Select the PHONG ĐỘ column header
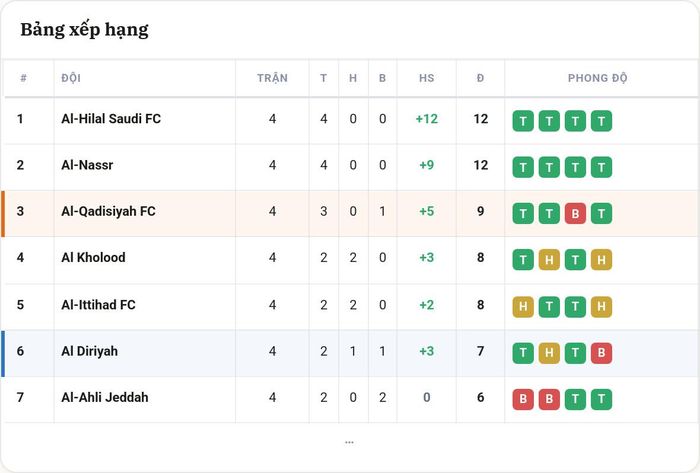 coord(597,78)
